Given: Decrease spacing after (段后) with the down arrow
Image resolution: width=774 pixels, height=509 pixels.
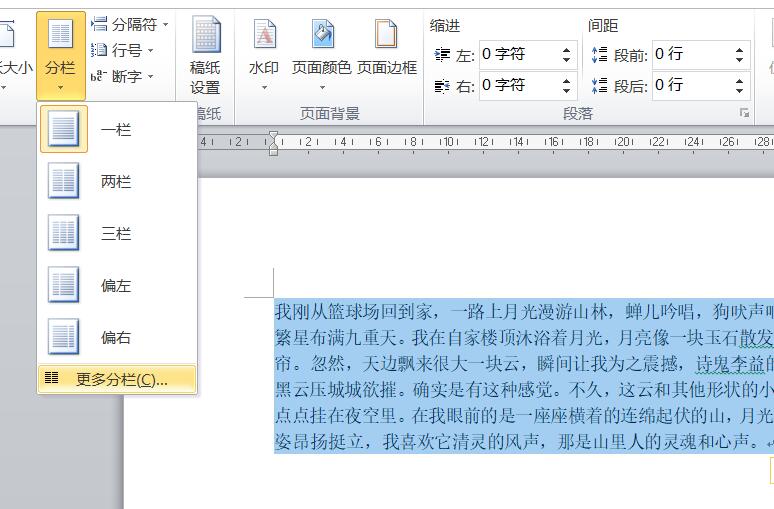Looking at the screenshot, I should (740, 91).
